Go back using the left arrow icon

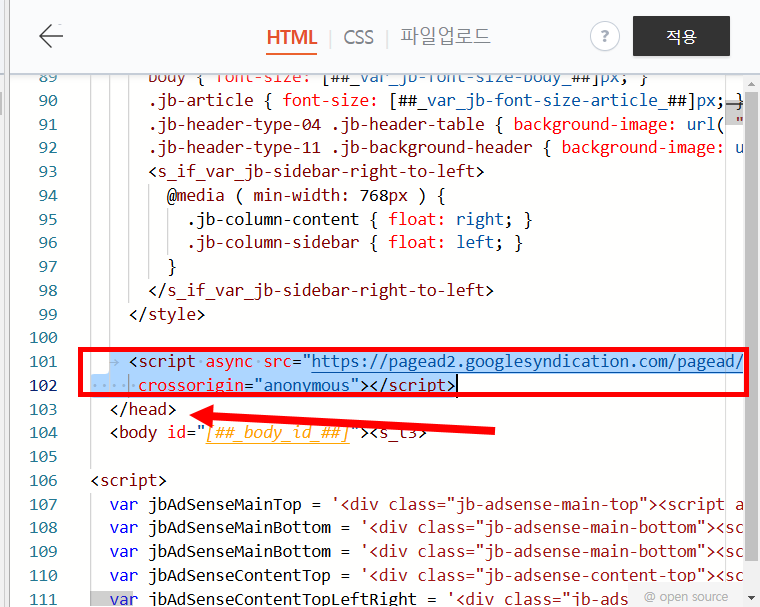coord(51,36)
